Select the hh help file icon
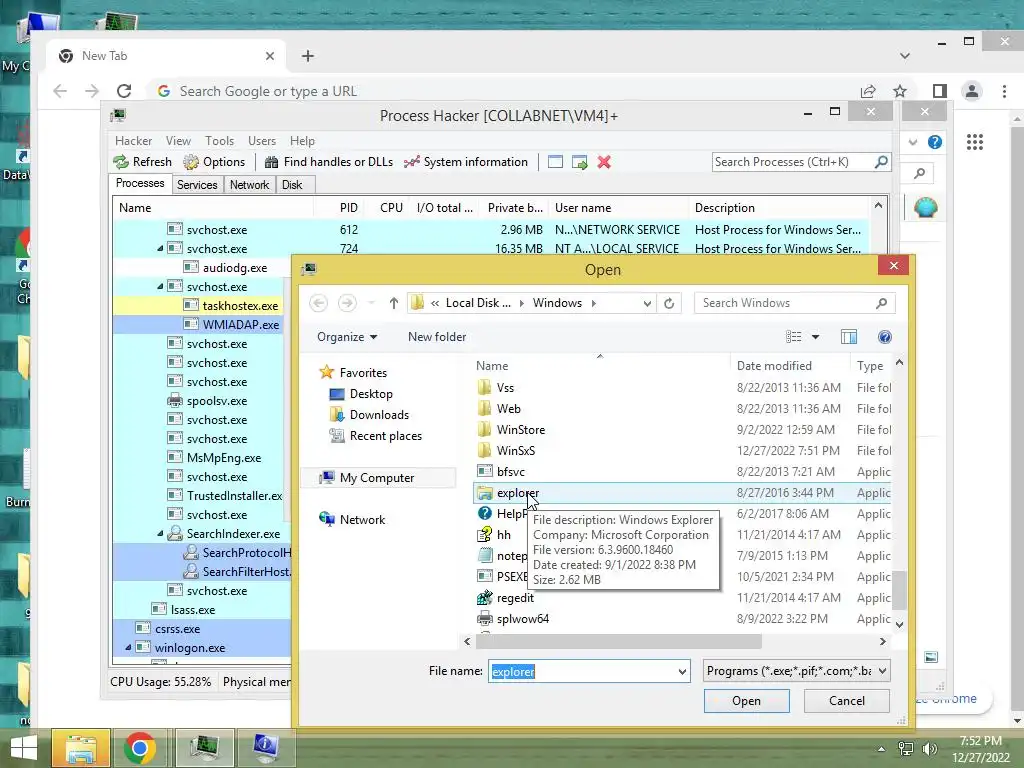This screenshot has height=768, width=1024. point(485,535)
